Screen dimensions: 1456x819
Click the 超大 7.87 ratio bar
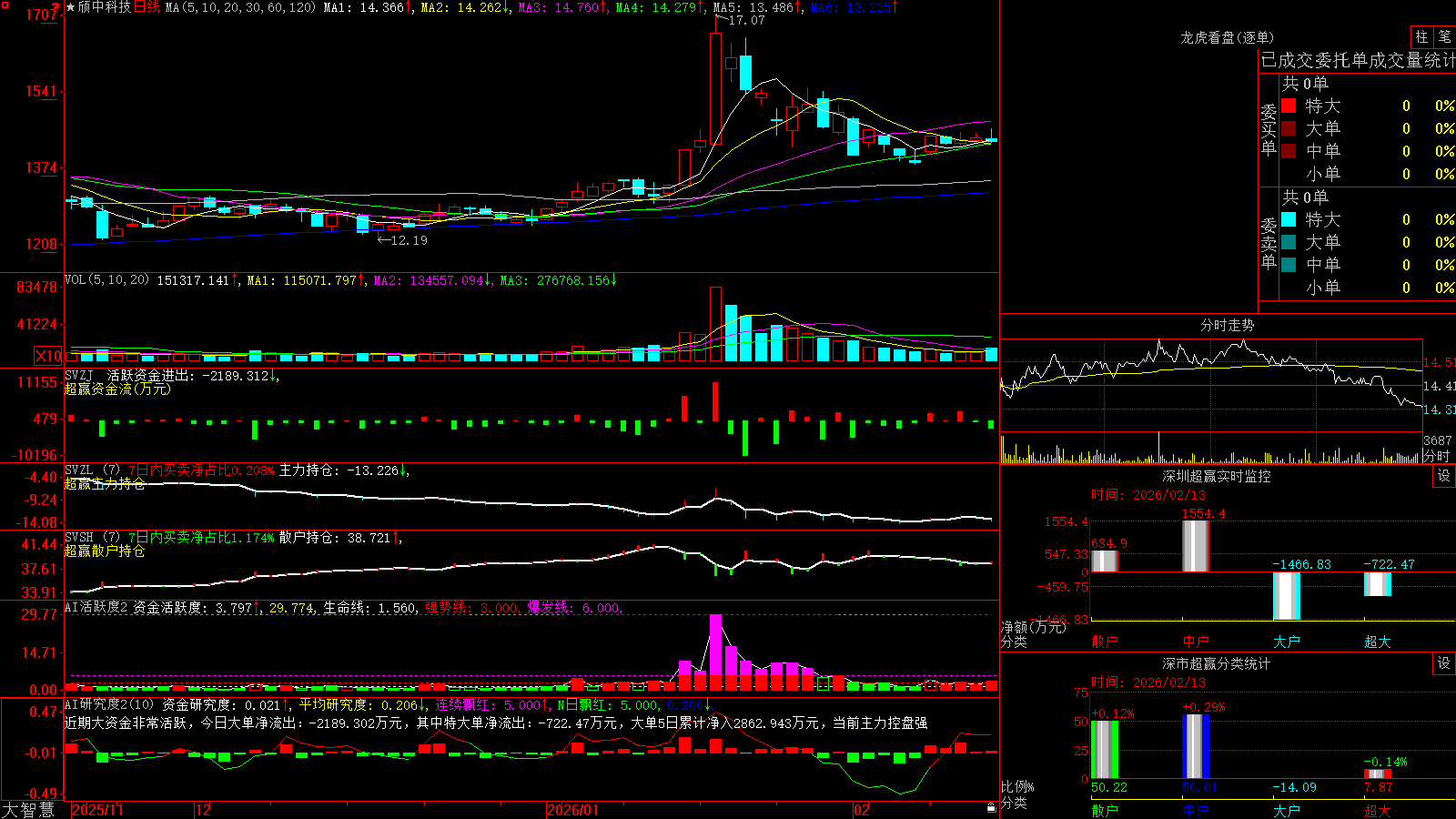click(1378, 774)
